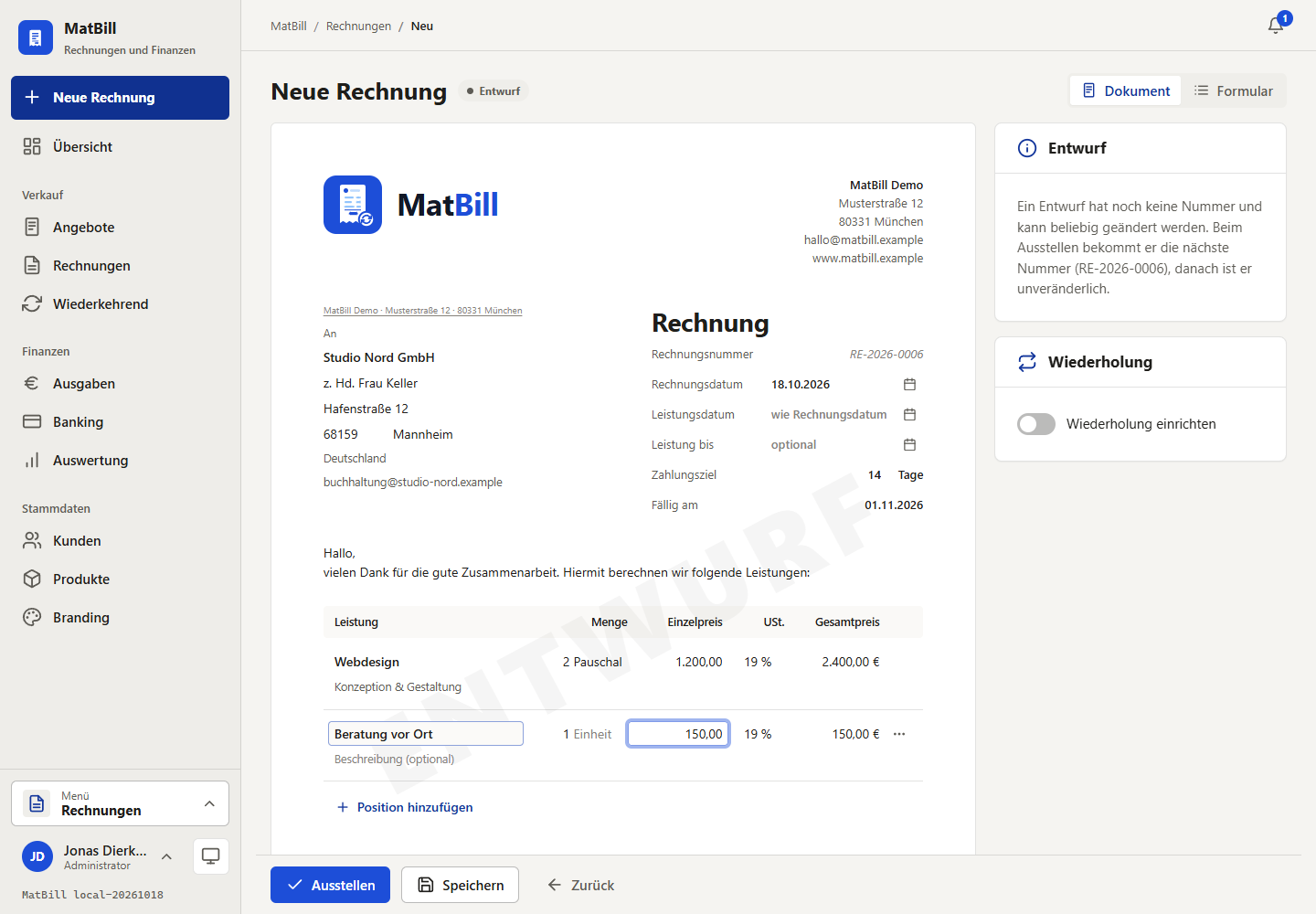Open the notifications bell

click(x=1276, y=26)
